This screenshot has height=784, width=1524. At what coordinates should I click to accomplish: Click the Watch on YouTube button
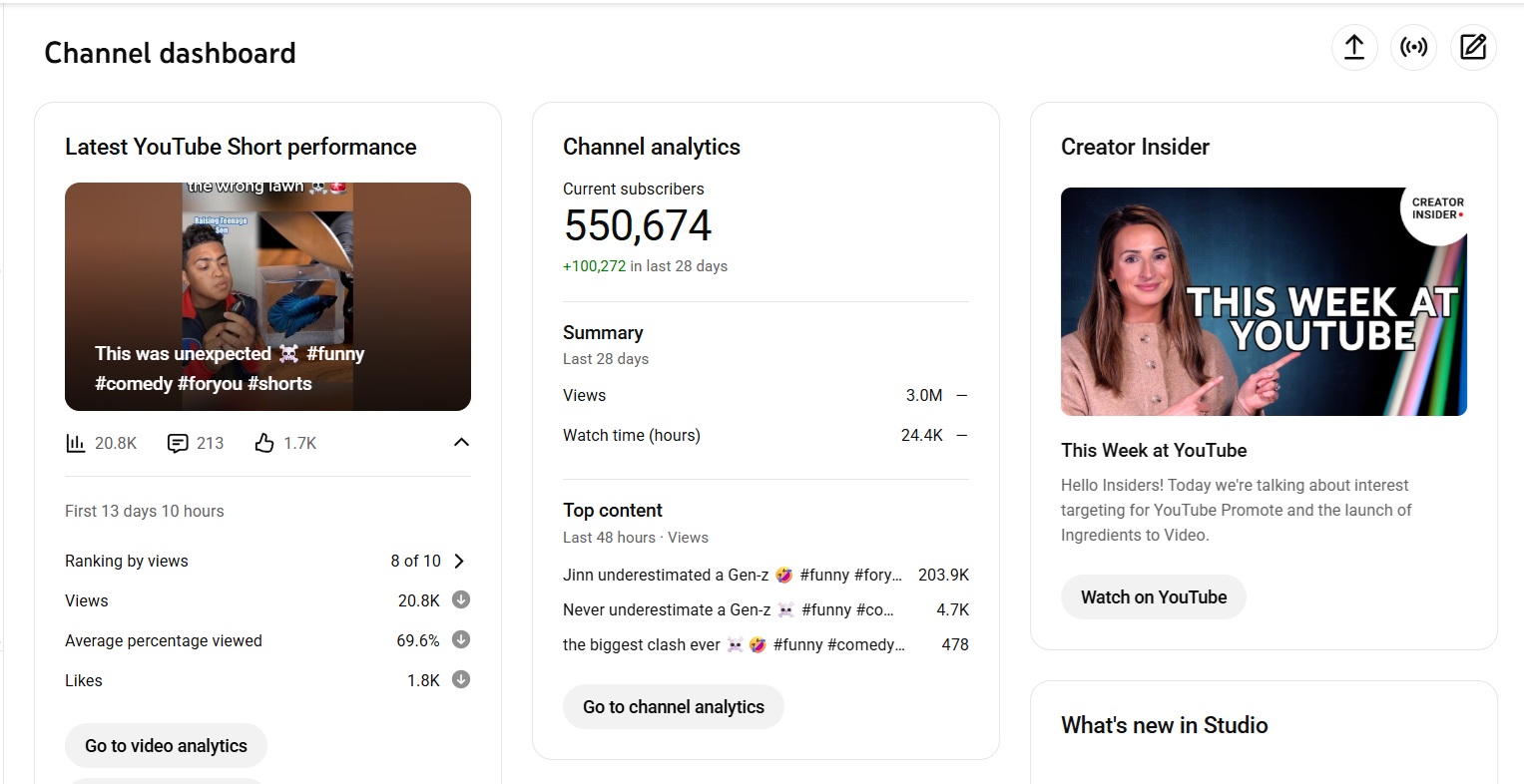pyautogui.click(x=1153, y=597)
